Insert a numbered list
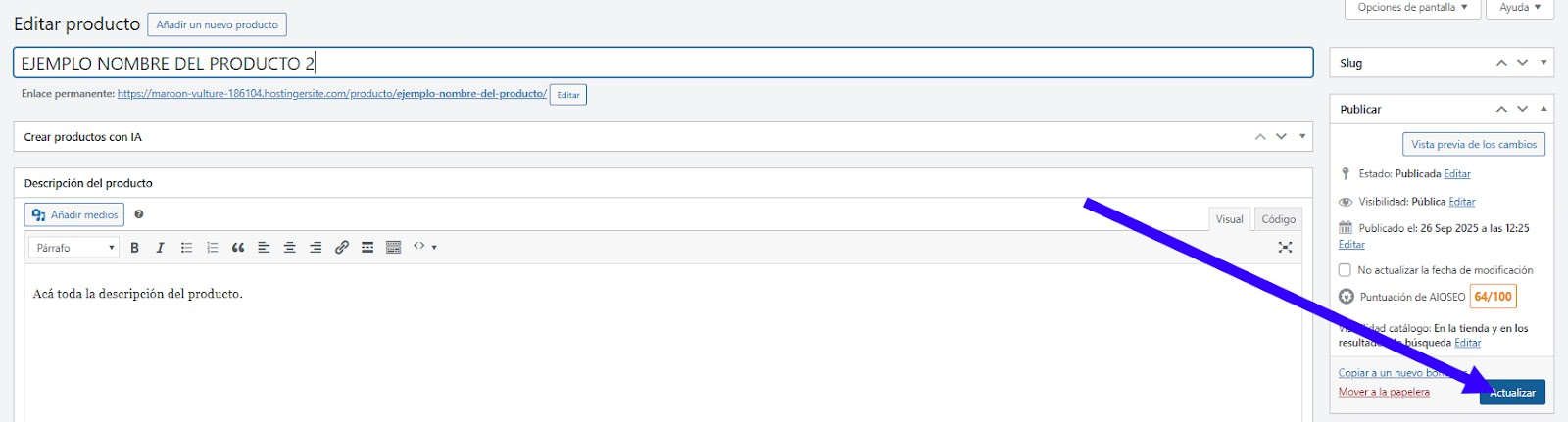 [x=212, y=248]
